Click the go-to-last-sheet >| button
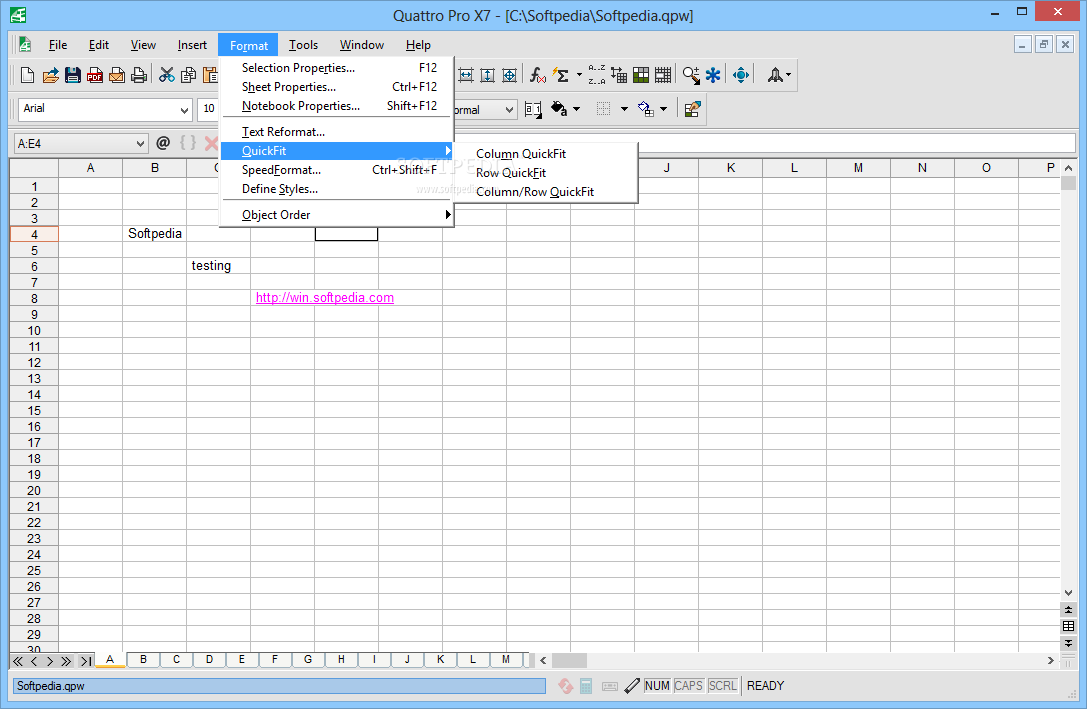 tap(85, 661)
